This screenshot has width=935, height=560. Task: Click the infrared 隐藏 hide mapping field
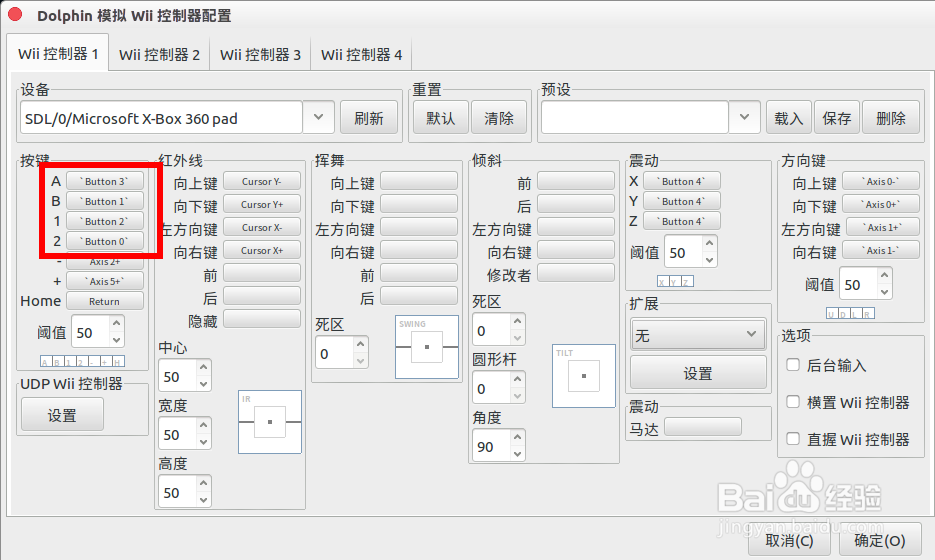[x=262, y=319]
